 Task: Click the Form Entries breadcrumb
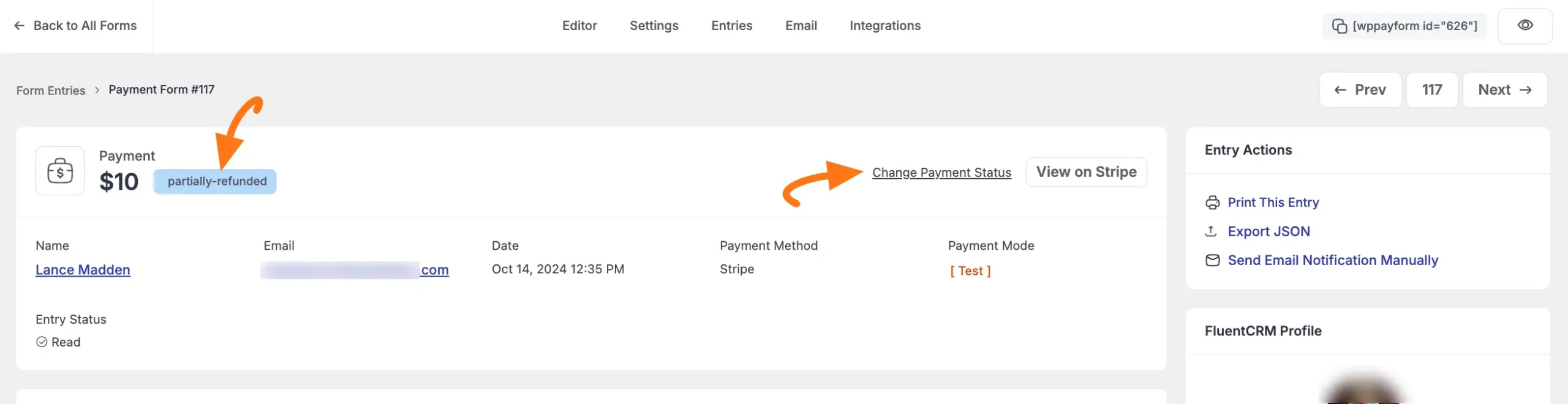[x=51, y=91]
